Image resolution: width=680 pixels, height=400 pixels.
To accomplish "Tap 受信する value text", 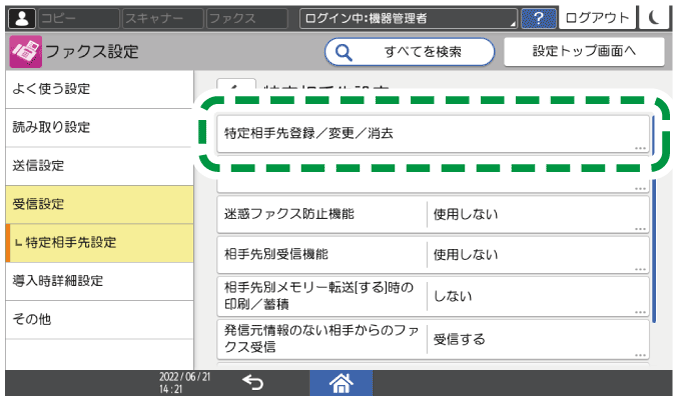I will pos(459,339).
